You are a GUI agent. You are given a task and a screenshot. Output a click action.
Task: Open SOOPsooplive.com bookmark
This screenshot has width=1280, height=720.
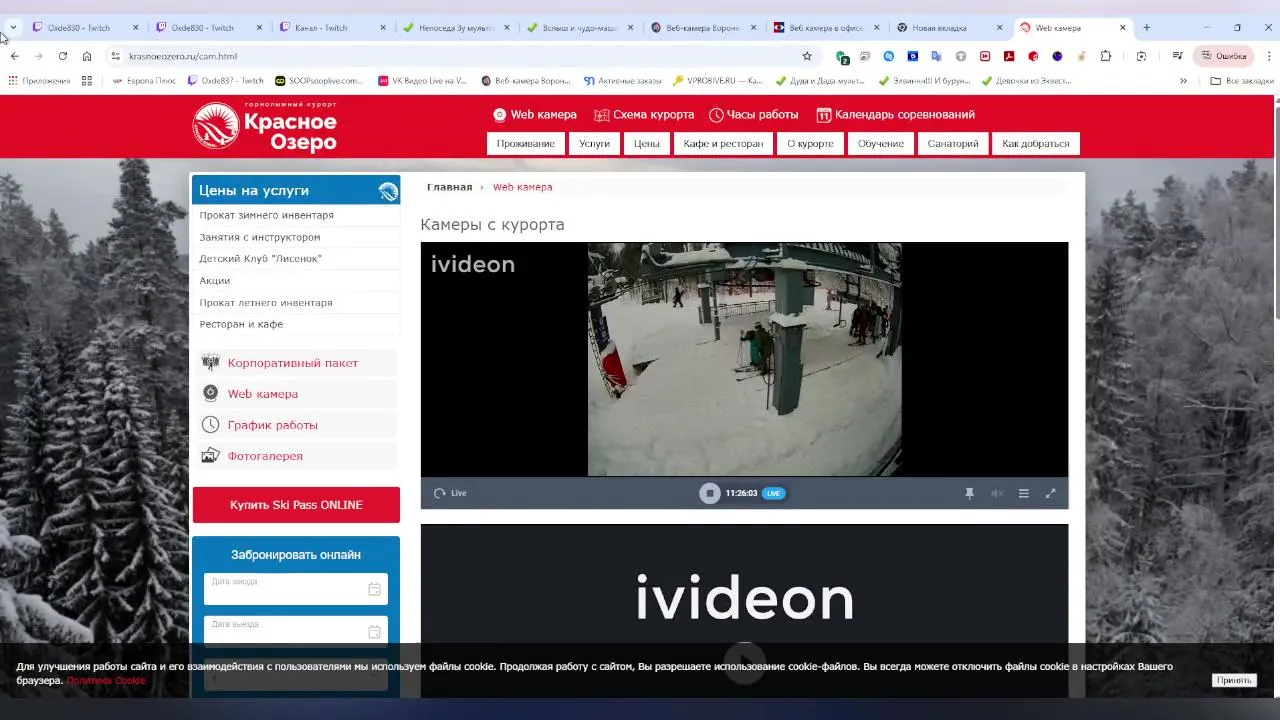click(318, 81)
